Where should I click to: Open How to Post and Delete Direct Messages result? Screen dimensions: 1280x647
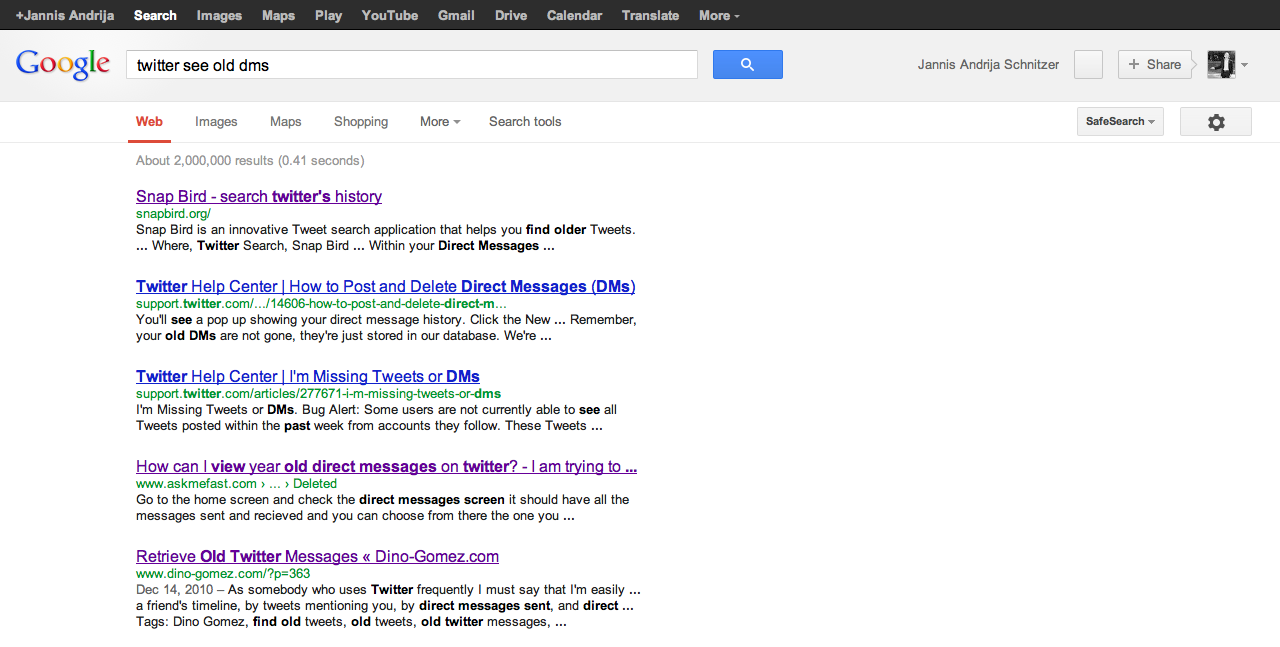pos(386,286)
